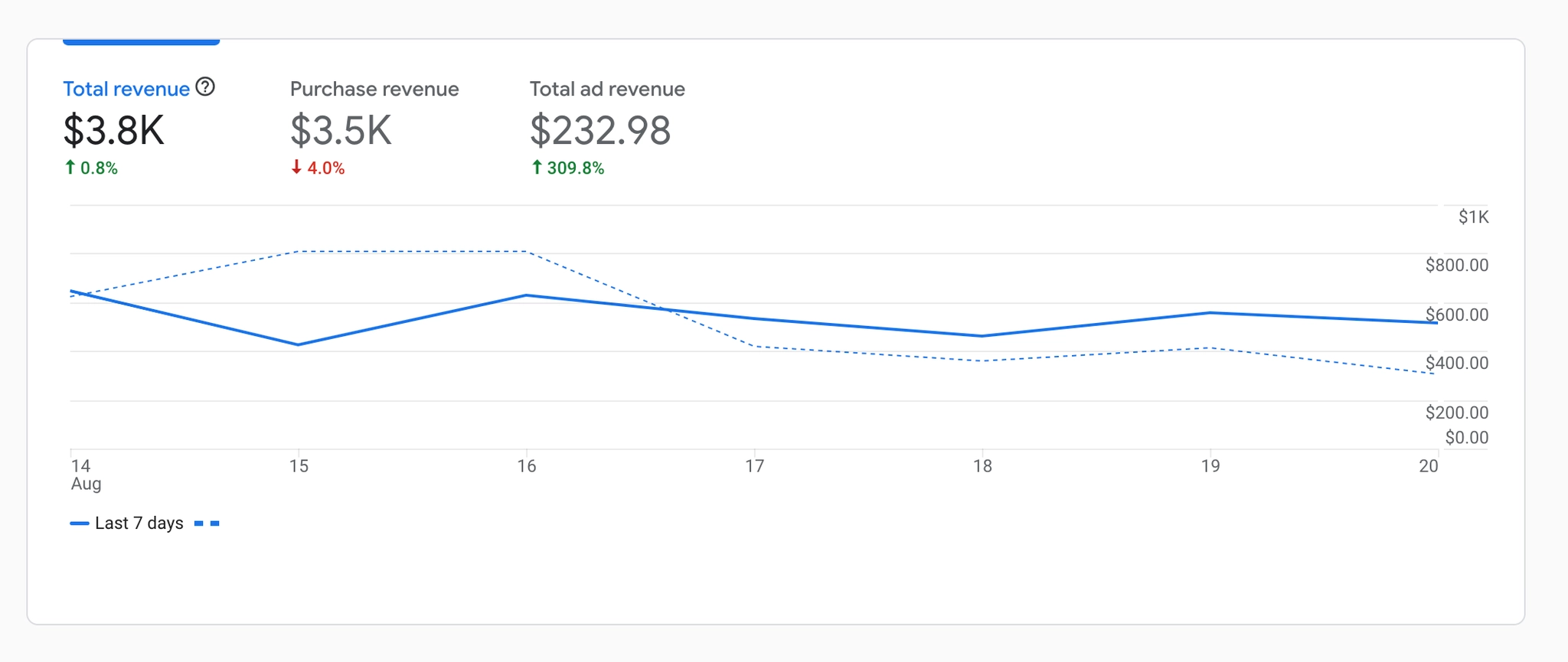Click solid line marker before Last 7 days
1568x662 pixels.
click(80, 523)
